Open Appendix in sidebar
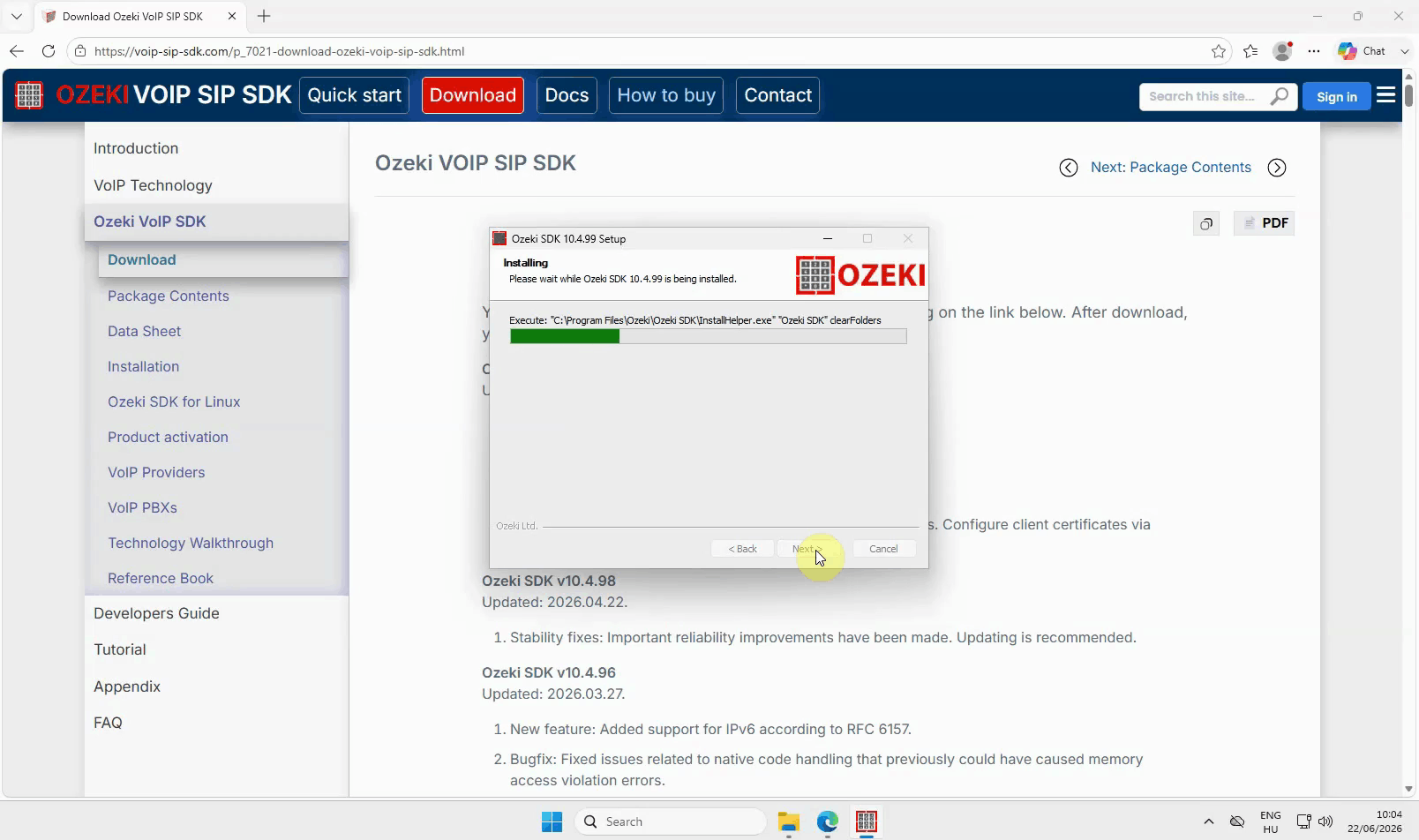Viewport: 1419px width, 840px height. point(127,686)
